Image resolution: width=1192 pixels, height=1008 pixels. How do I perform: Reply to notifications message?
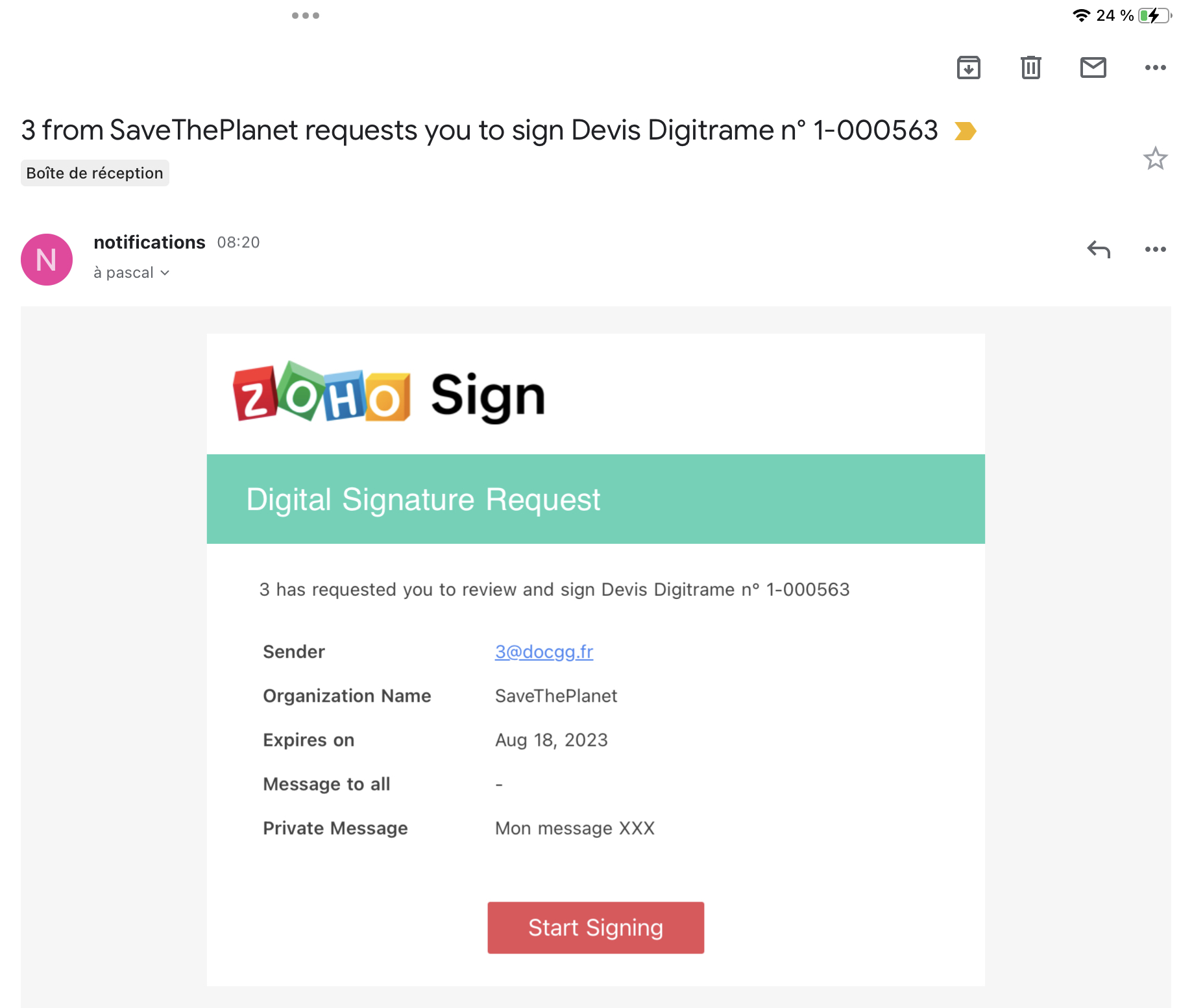1099,249
